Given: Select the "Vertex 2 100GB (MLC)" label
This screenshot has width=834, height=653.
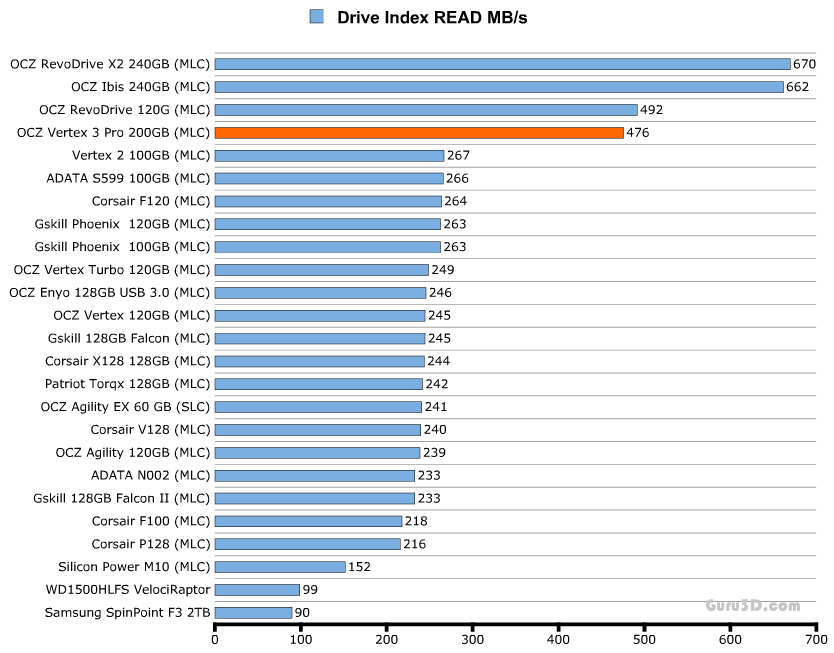Looking at the screenshot, I should coord(141,156).
